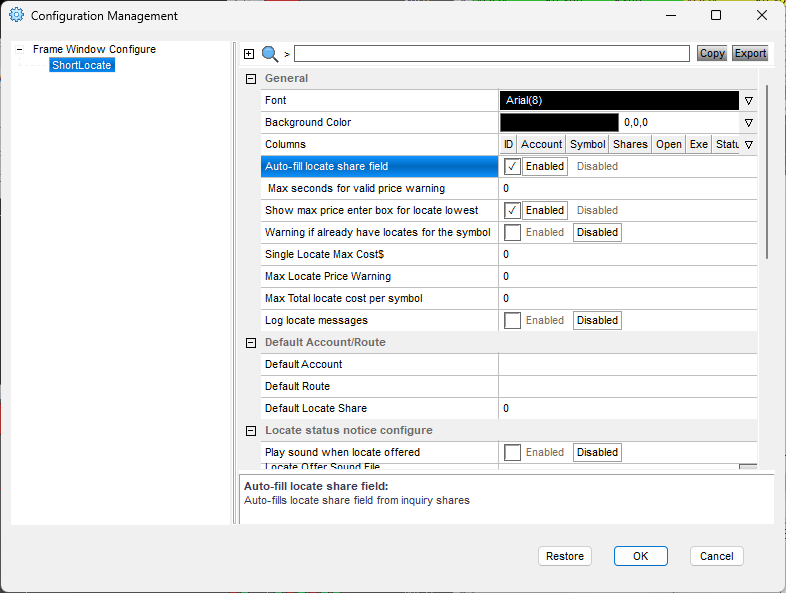Click the black Background Color swatch

pos(559,123)
